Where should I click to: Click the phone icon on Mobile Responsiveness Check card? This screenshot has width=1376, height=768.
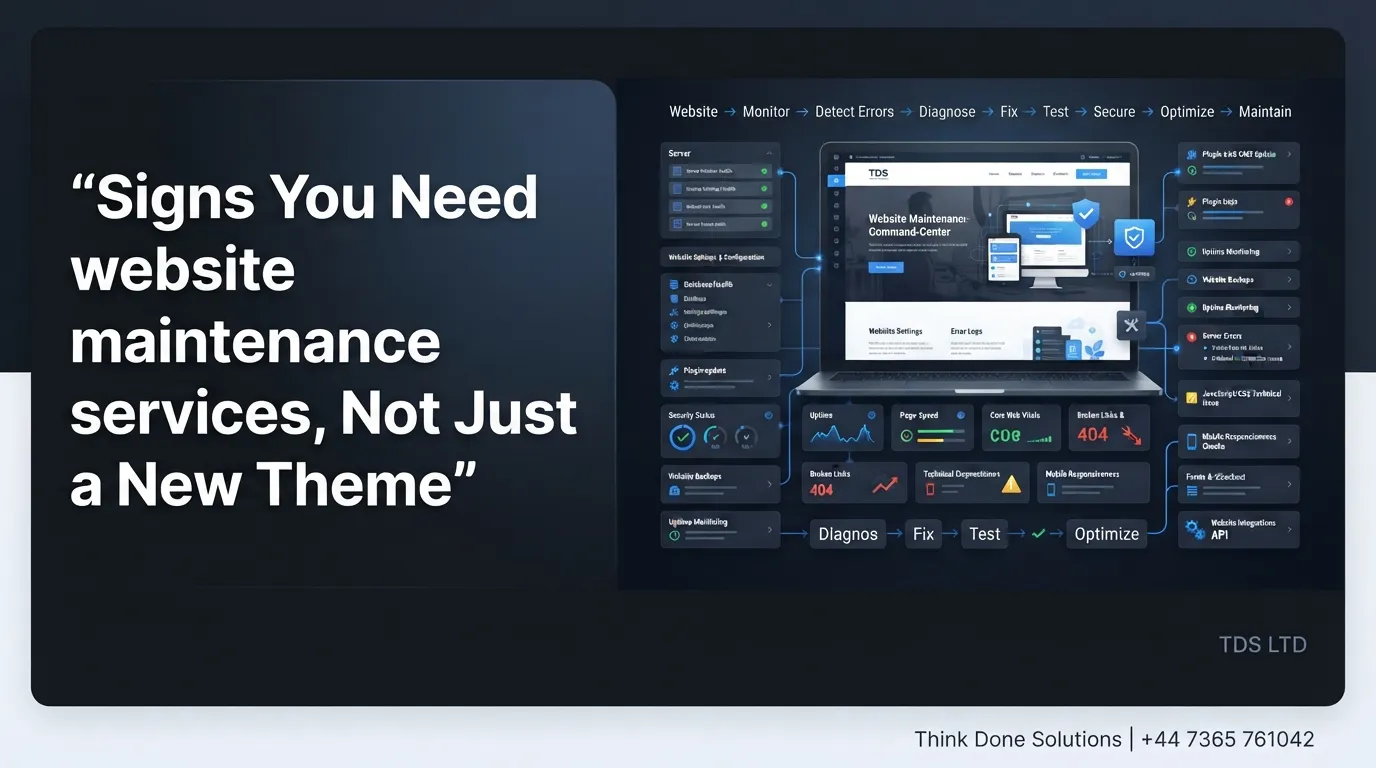pyautogui.click(x=1192, y=441)
